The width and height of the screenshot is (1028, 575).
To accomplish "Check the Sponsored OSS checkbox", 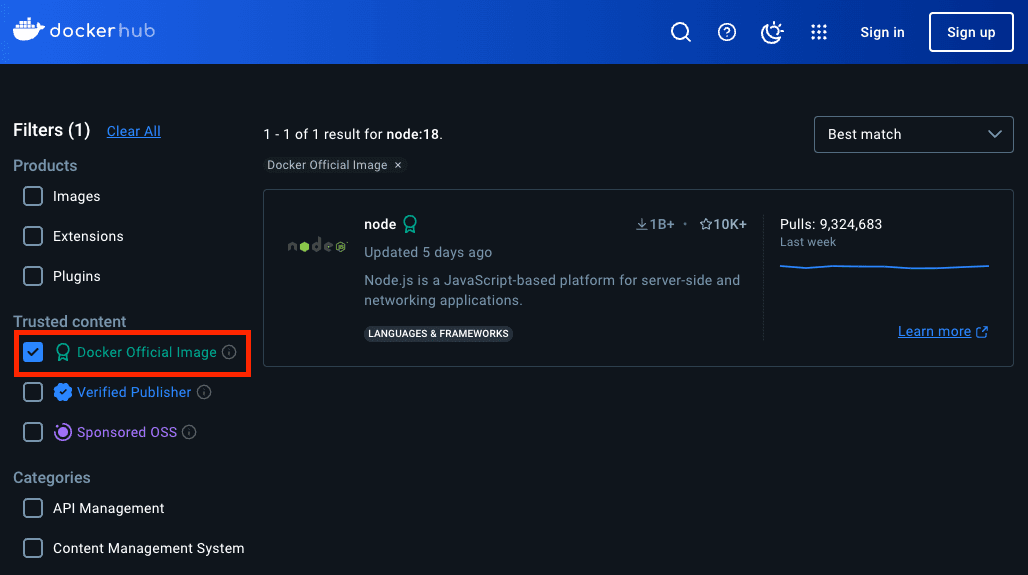I will pos(33,432).
